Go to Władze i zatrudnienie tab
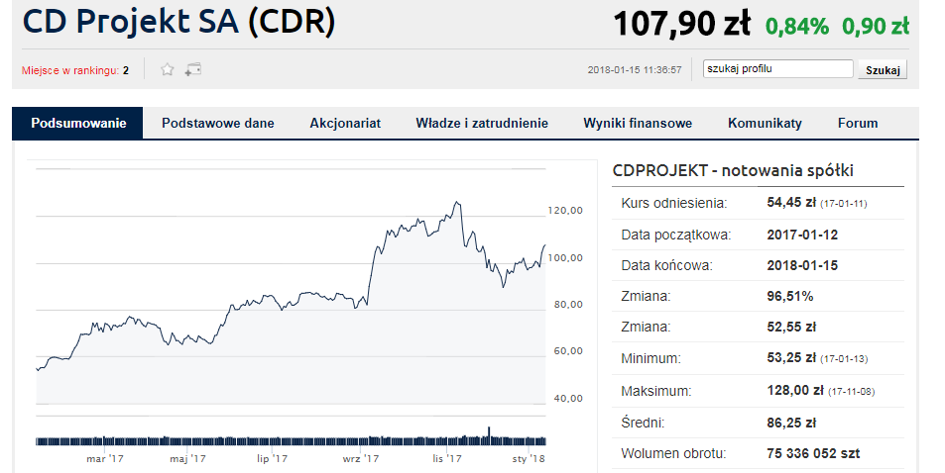Viewport: 945px width, 473px height. tap(482, 124)
